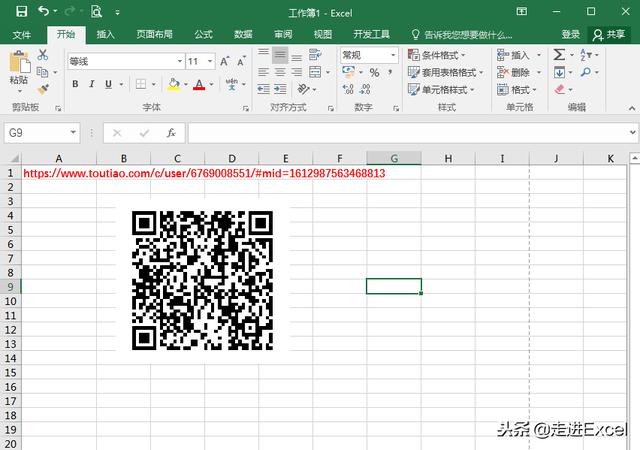The width and height of the screenshot is (640, 450).
Task: Click the Comma style icon
Action: click(390, 72)
